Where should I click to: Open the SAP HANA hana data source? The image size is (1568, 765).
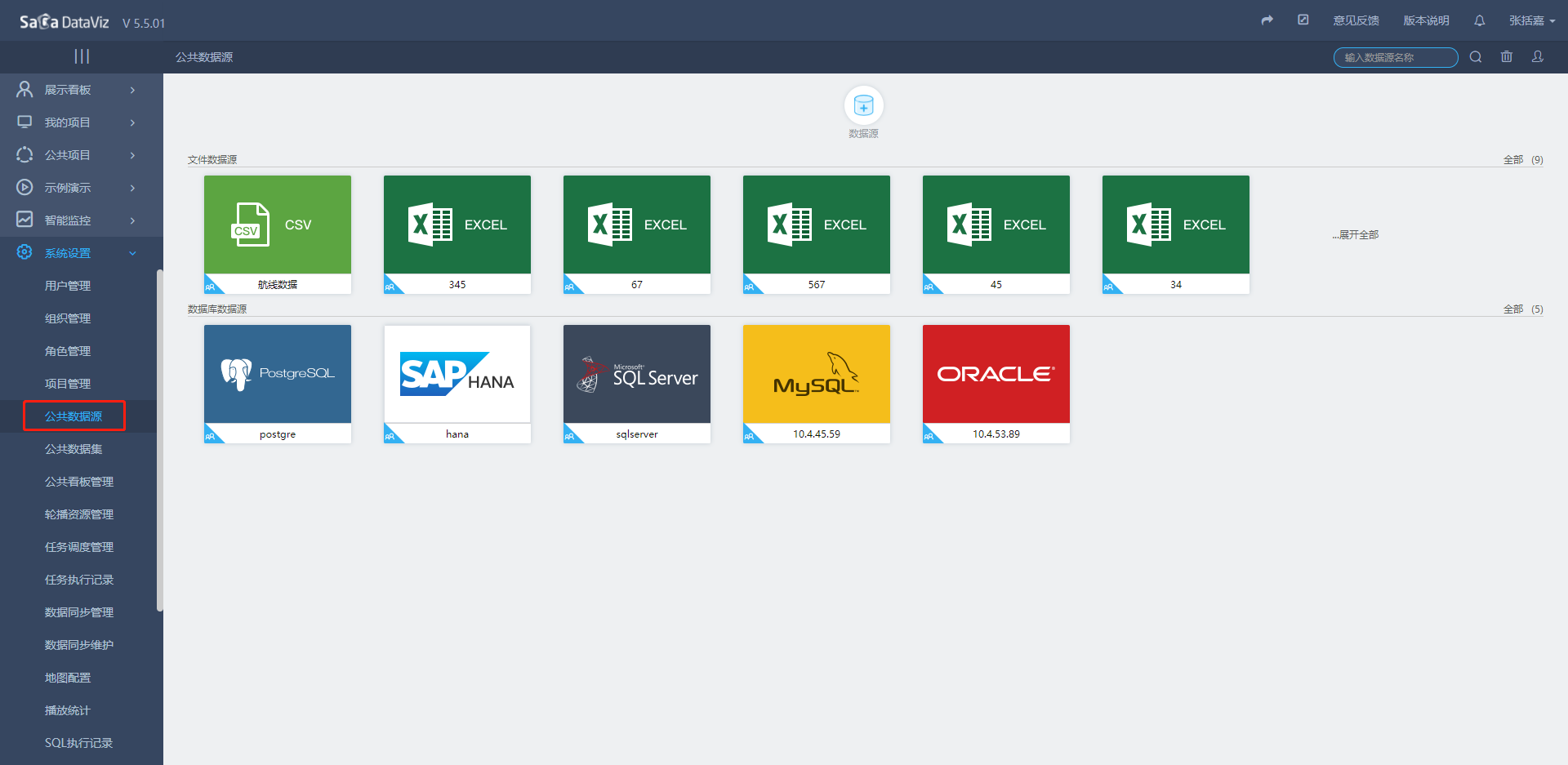[457, 384]
